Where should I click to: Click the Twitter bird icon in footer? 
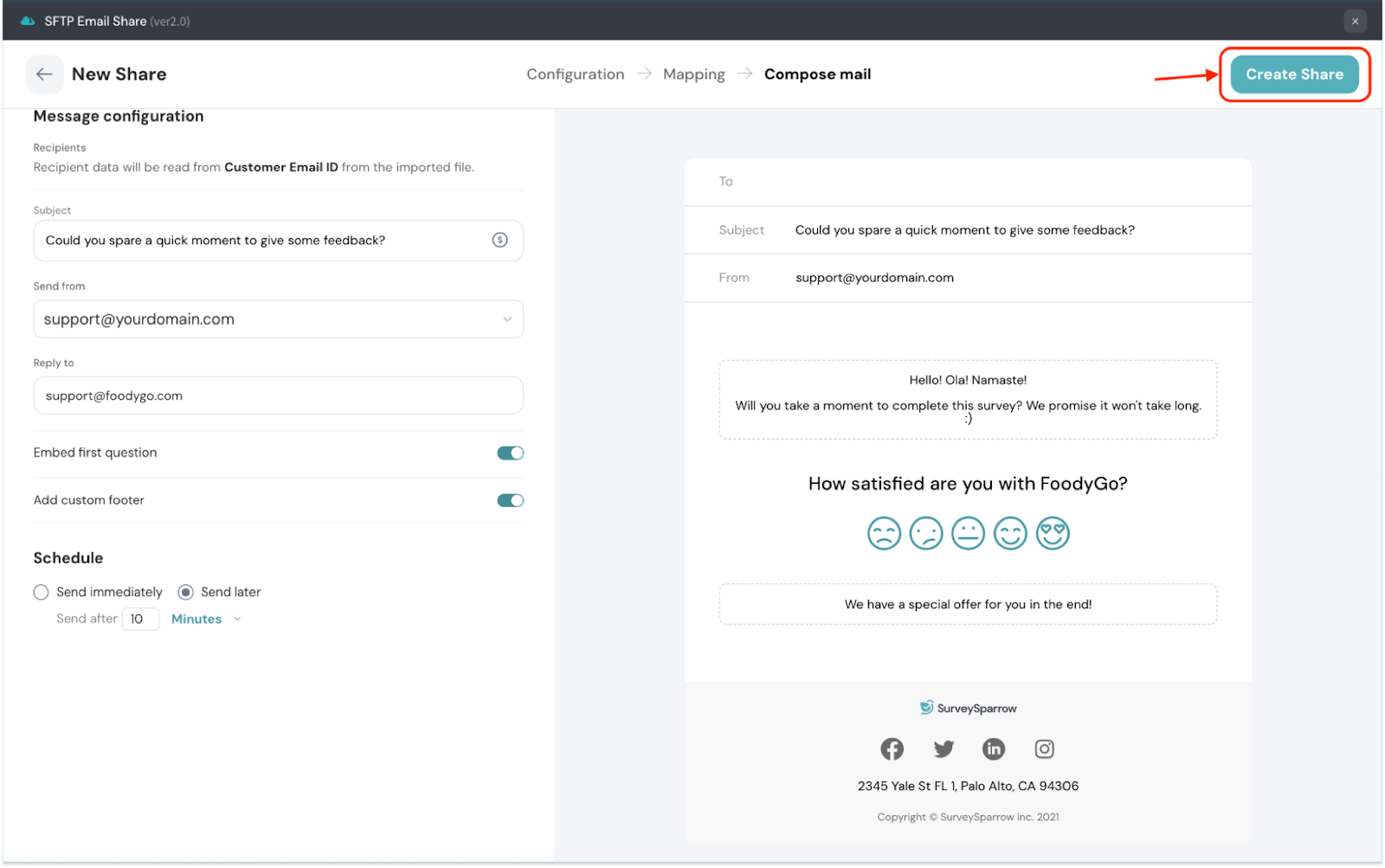click(x=944, y=749)
